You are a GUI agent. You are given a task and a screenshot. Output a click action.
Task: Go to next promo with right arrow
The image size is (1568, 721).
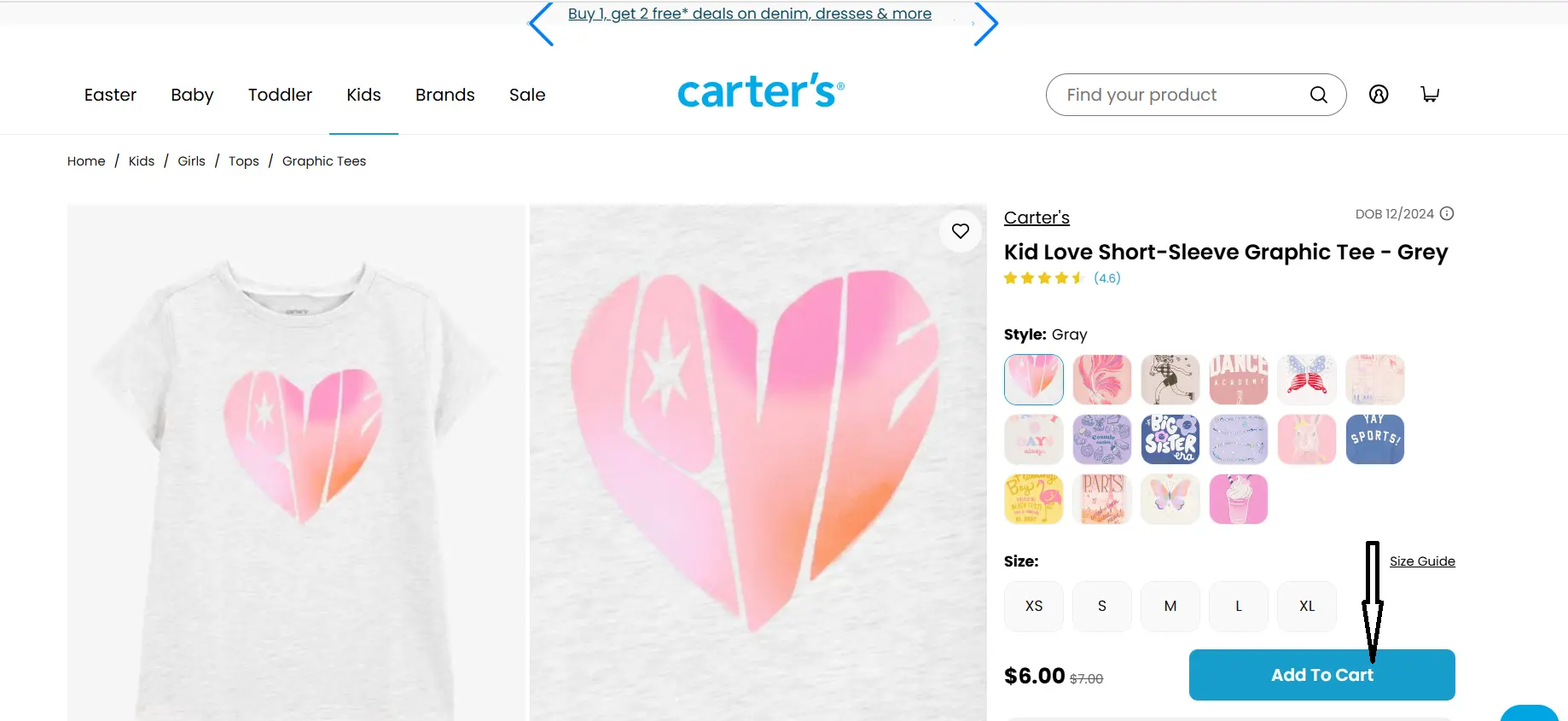[985, 24]
